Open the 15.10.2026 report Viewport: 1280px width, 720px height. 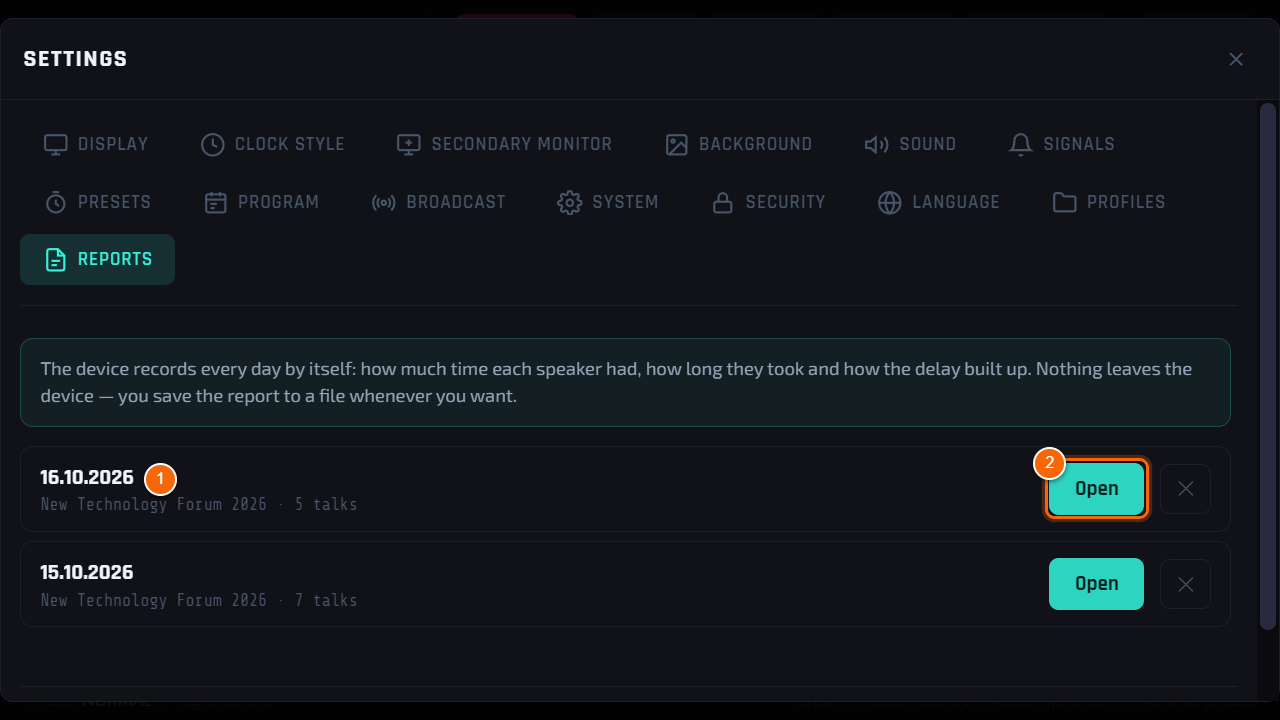1096,584
